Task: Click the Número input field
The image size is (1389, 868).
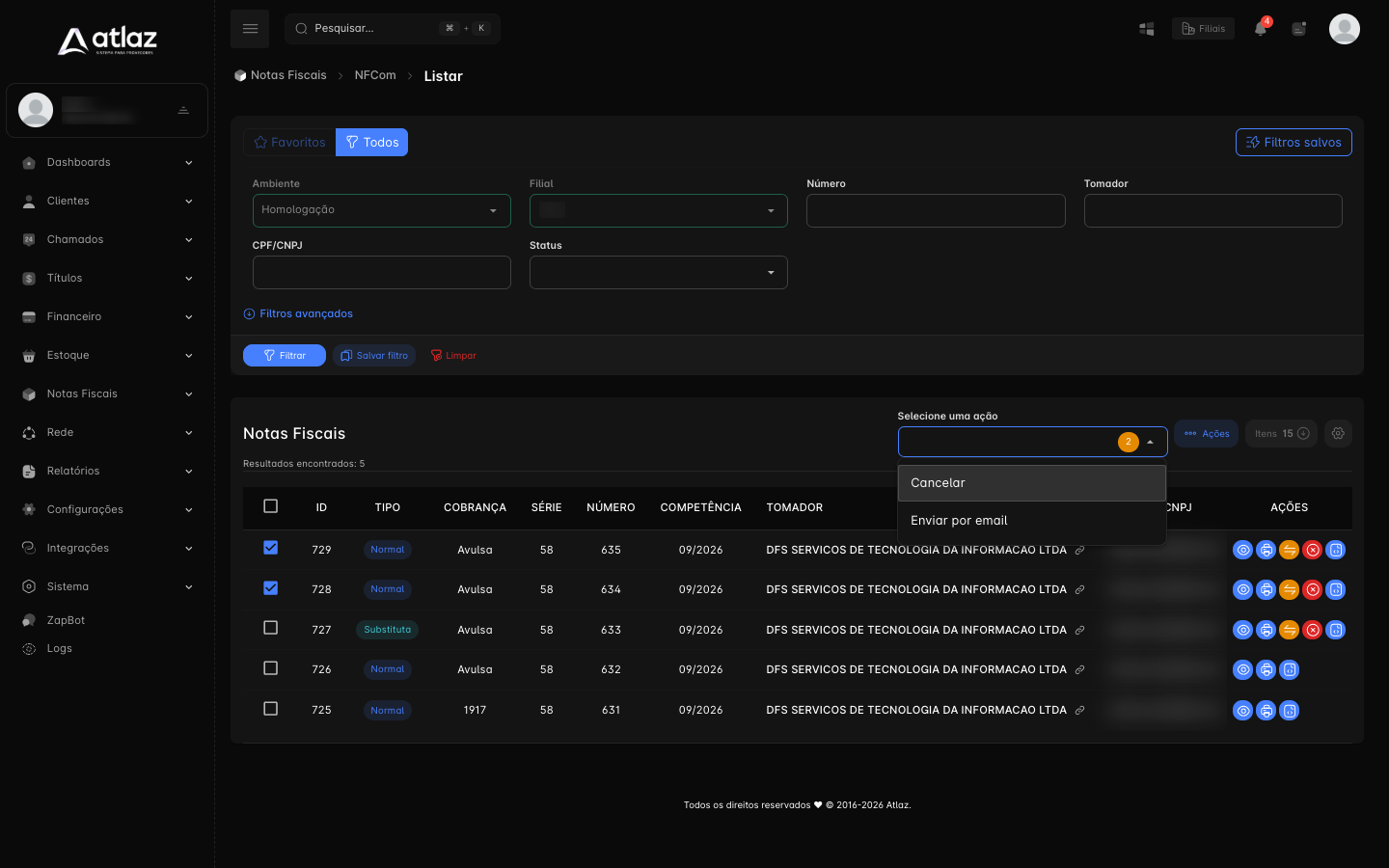Action: pos(936,210)
